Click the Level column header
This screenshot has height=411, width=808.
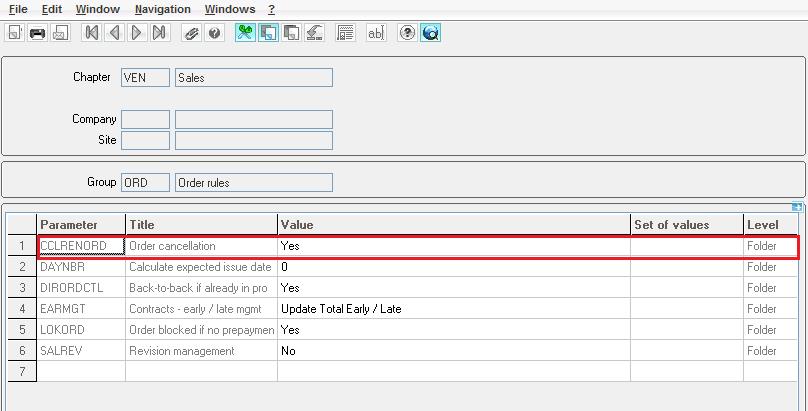(x=771, y=225)
